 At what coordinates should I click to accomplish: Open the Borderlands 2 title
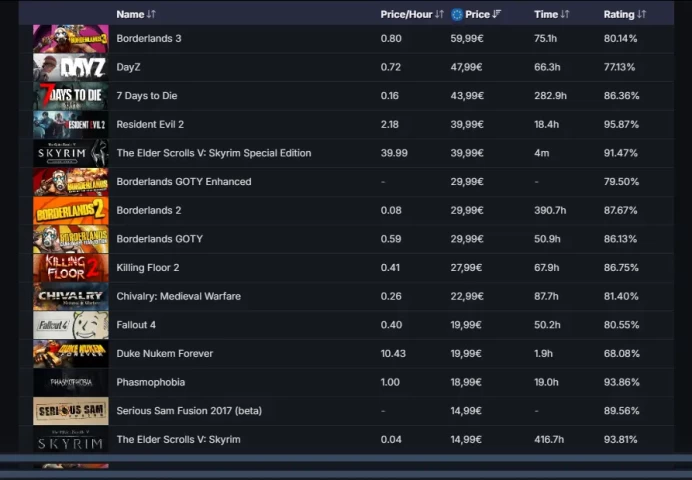[x=149, y=210]
